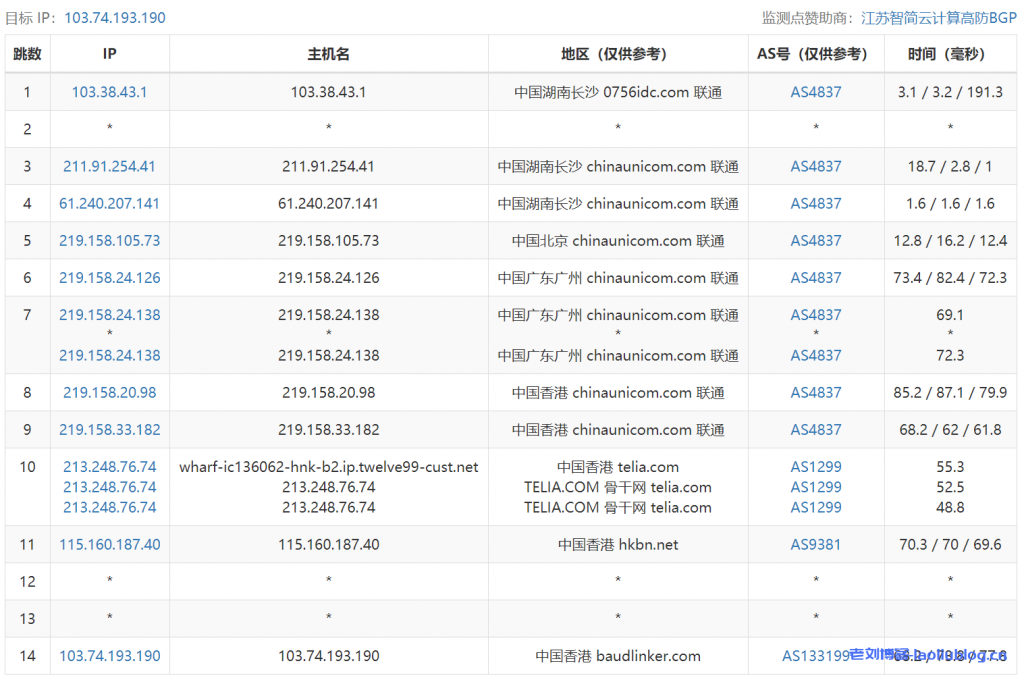Screen dimensions: 1024x680
Task: Click AS4837 link in hop 1 row
Action: click(816, 92)
